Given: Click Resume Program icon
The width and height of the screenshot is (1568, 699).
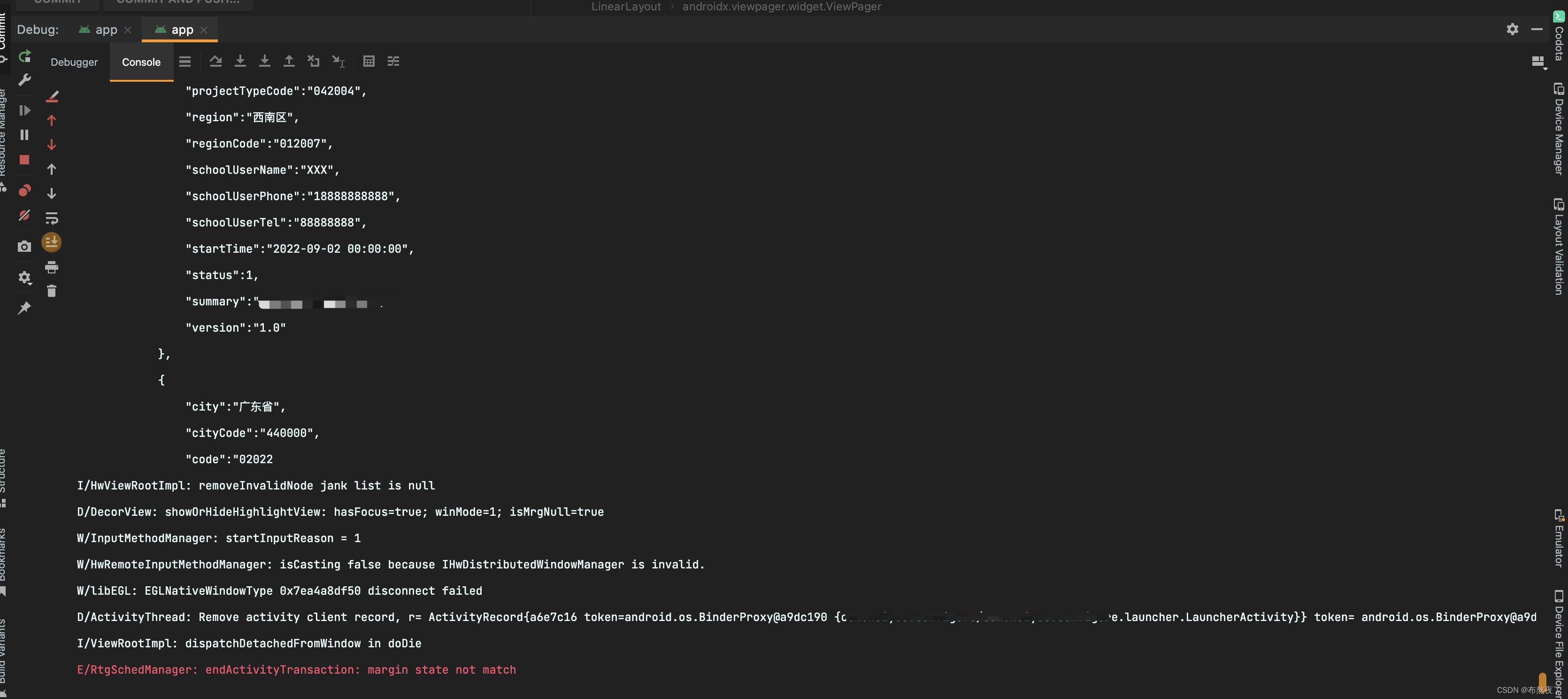Looking at the screenshot, I should 24,110.
